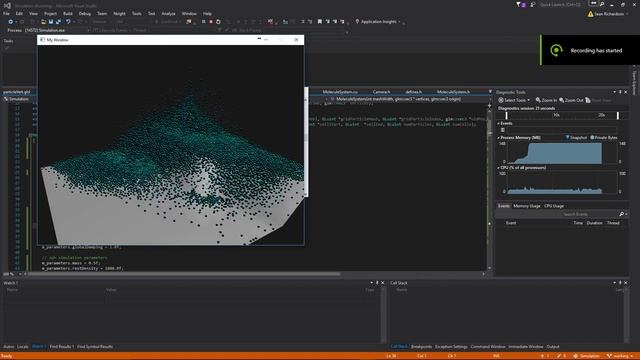Pin the Diagnostic Tools panel

tap(620, 92)
